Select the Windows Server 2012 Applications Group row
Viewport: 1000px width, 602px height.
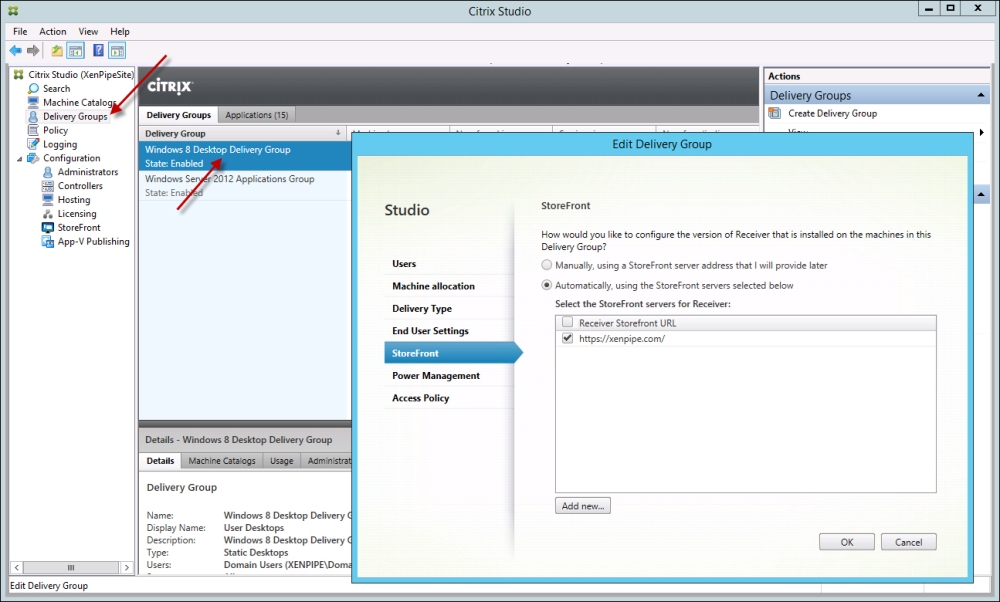(245, 186)
